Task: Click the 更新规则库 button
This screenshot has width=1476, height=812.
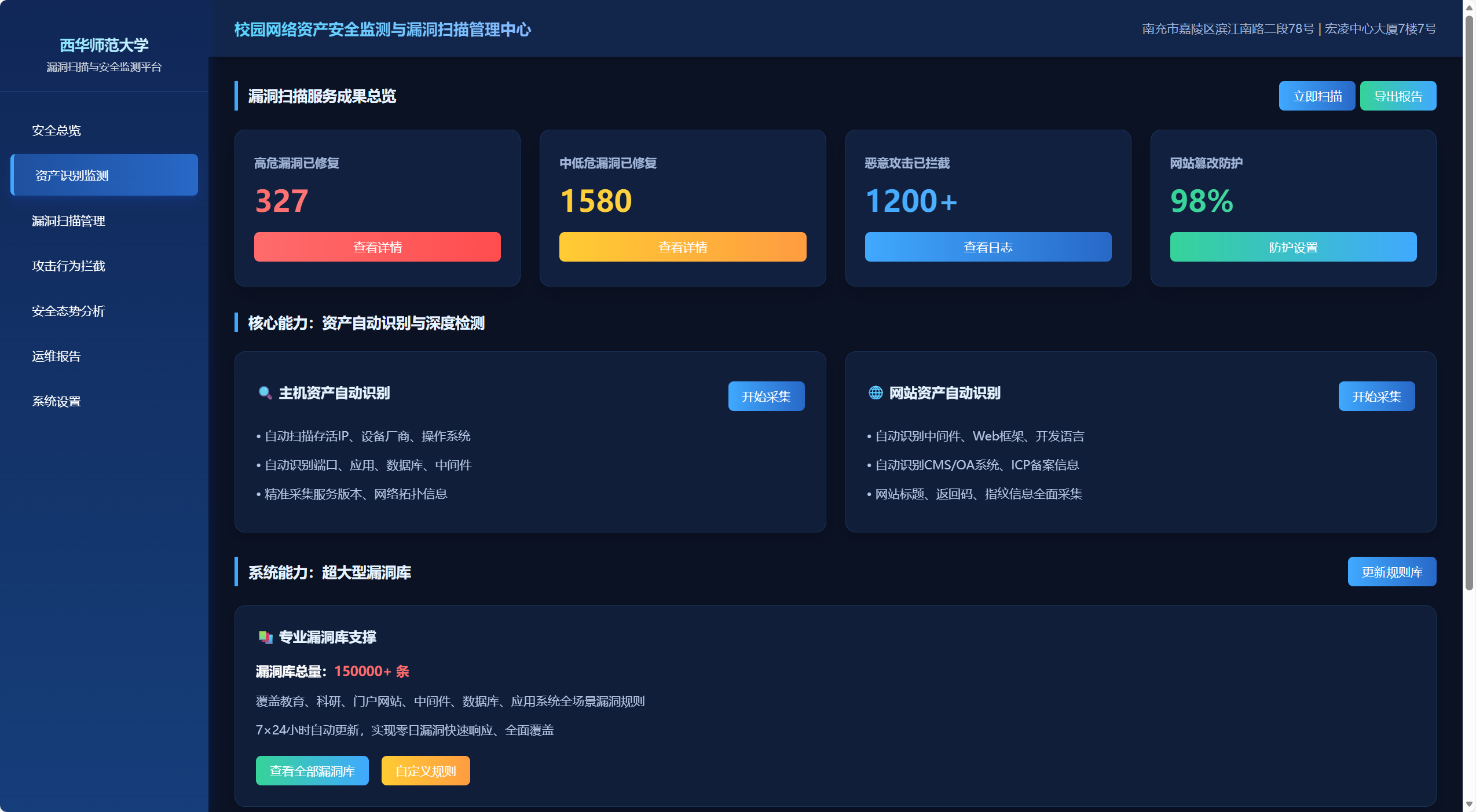Action: [x=1392, y=572]
